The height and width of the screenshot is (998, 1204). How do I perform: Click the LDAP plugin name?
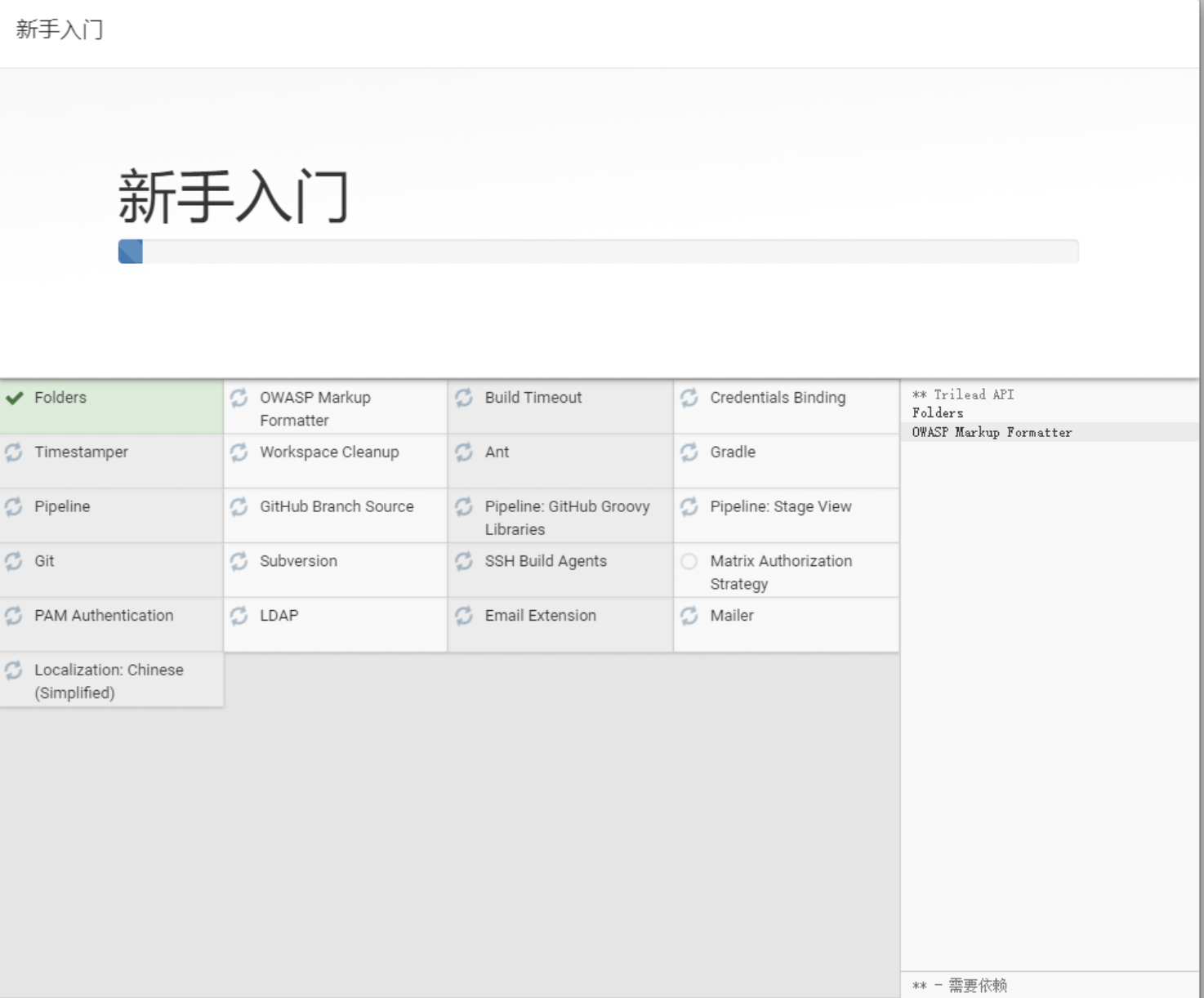(279, 616)
